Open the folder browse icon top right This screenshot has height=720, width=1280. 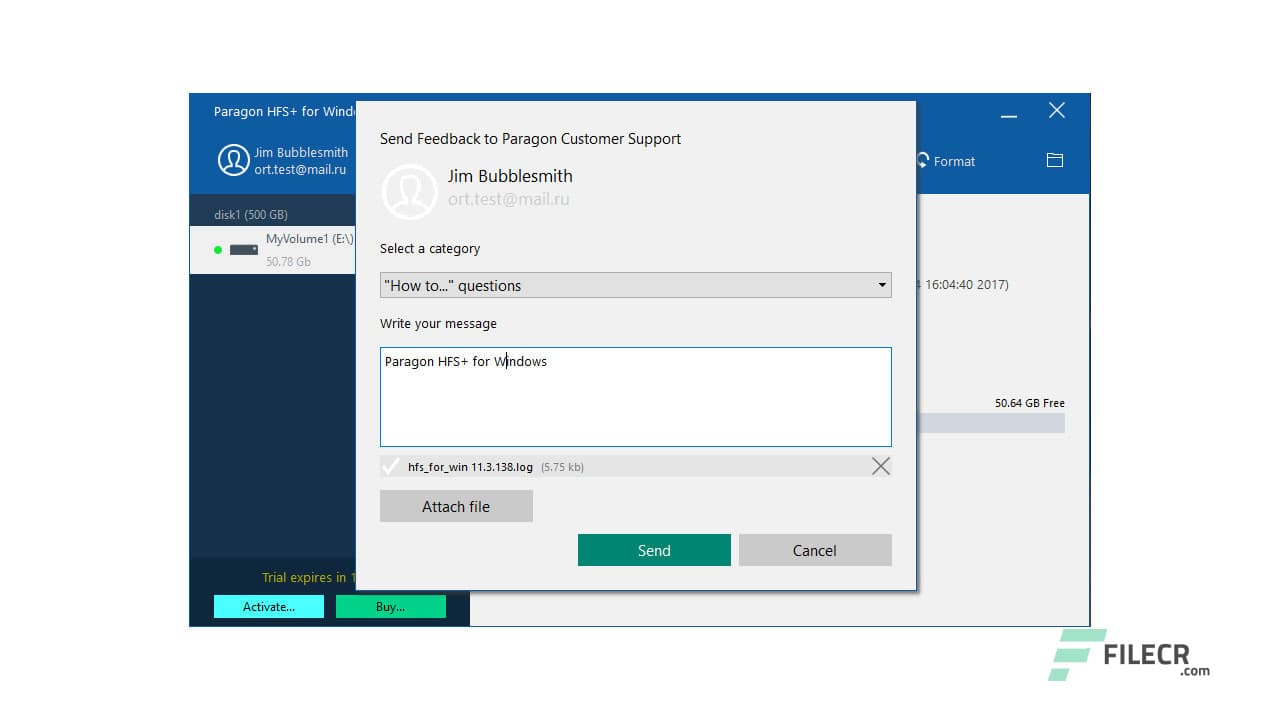1054,159
